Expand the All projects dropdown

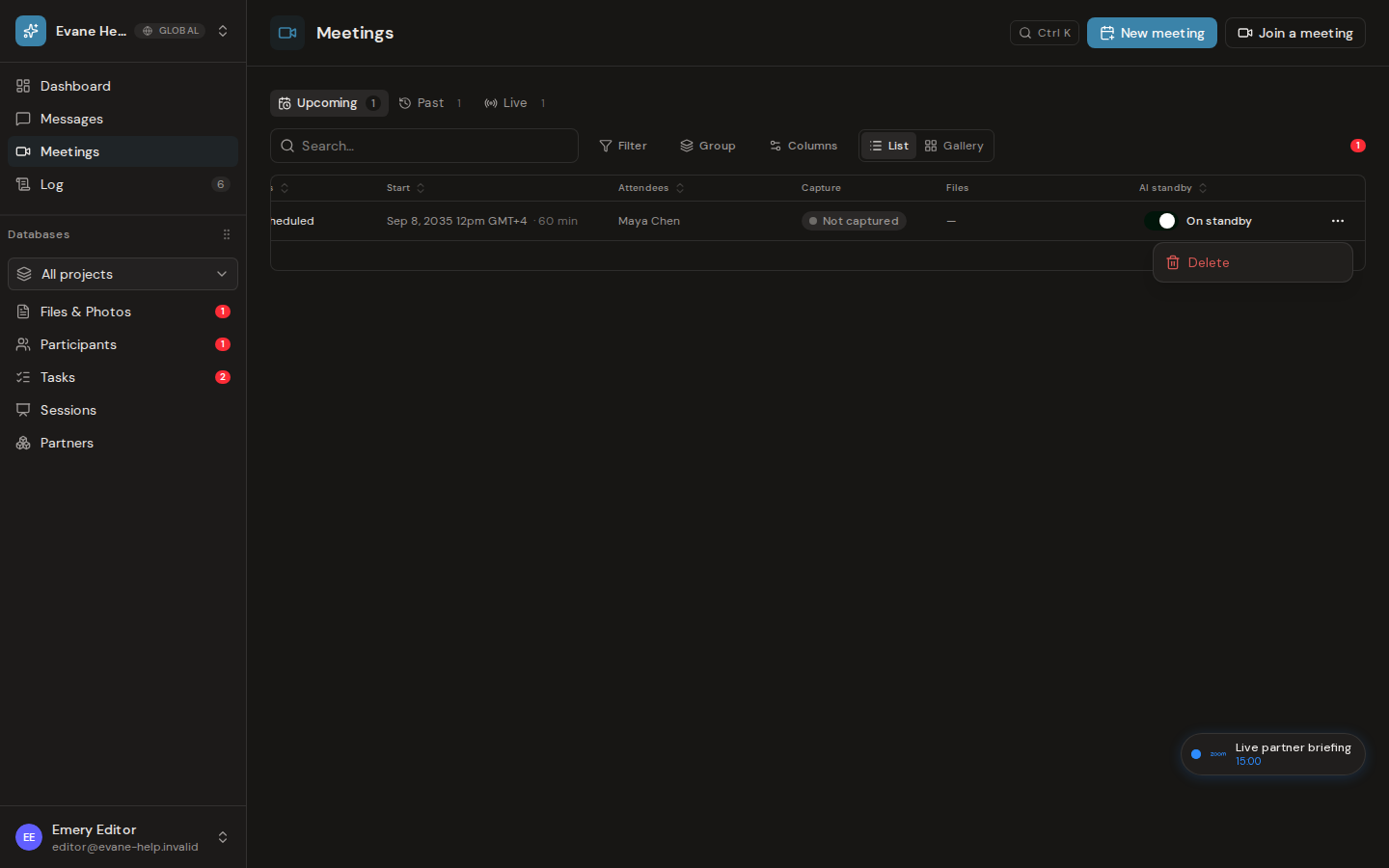point(123,274)
